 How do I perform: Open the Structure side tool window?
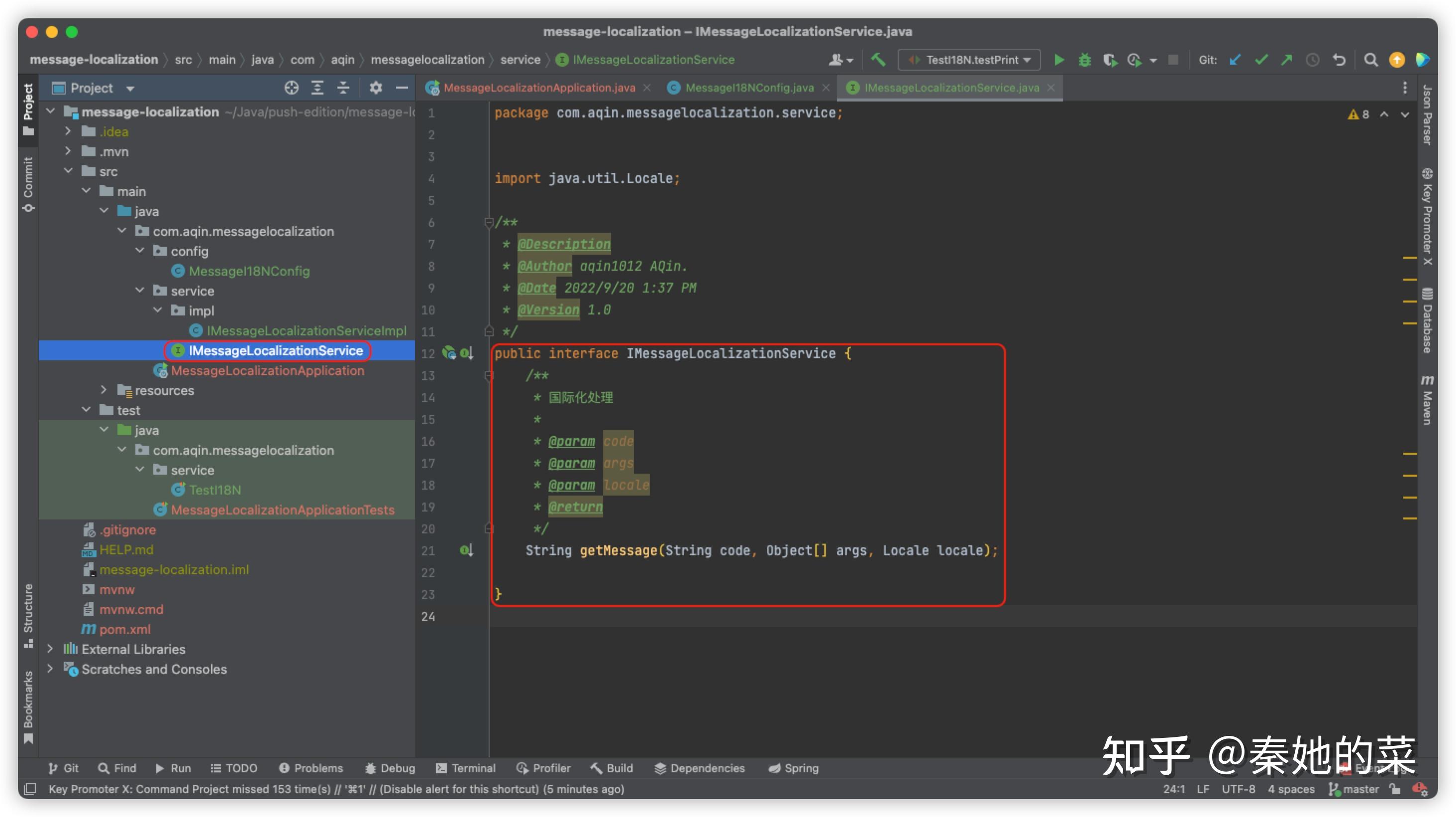click(28, 616)
